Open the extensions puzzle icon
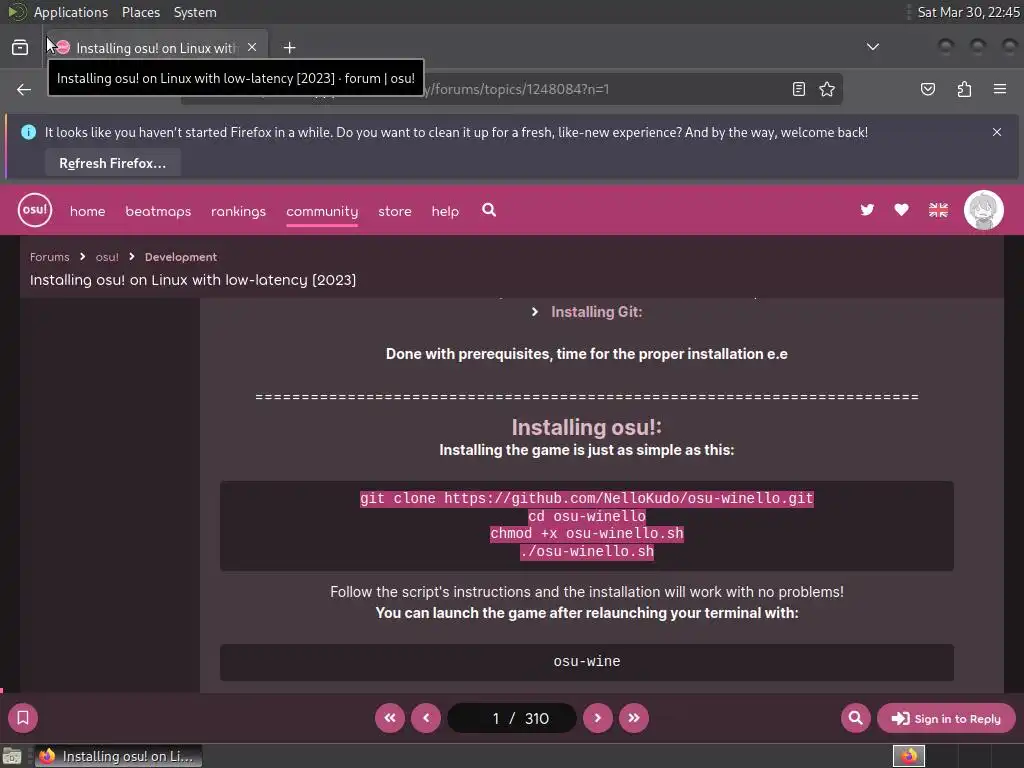The width and height of the screenshot is (1024, 768). 964,89
